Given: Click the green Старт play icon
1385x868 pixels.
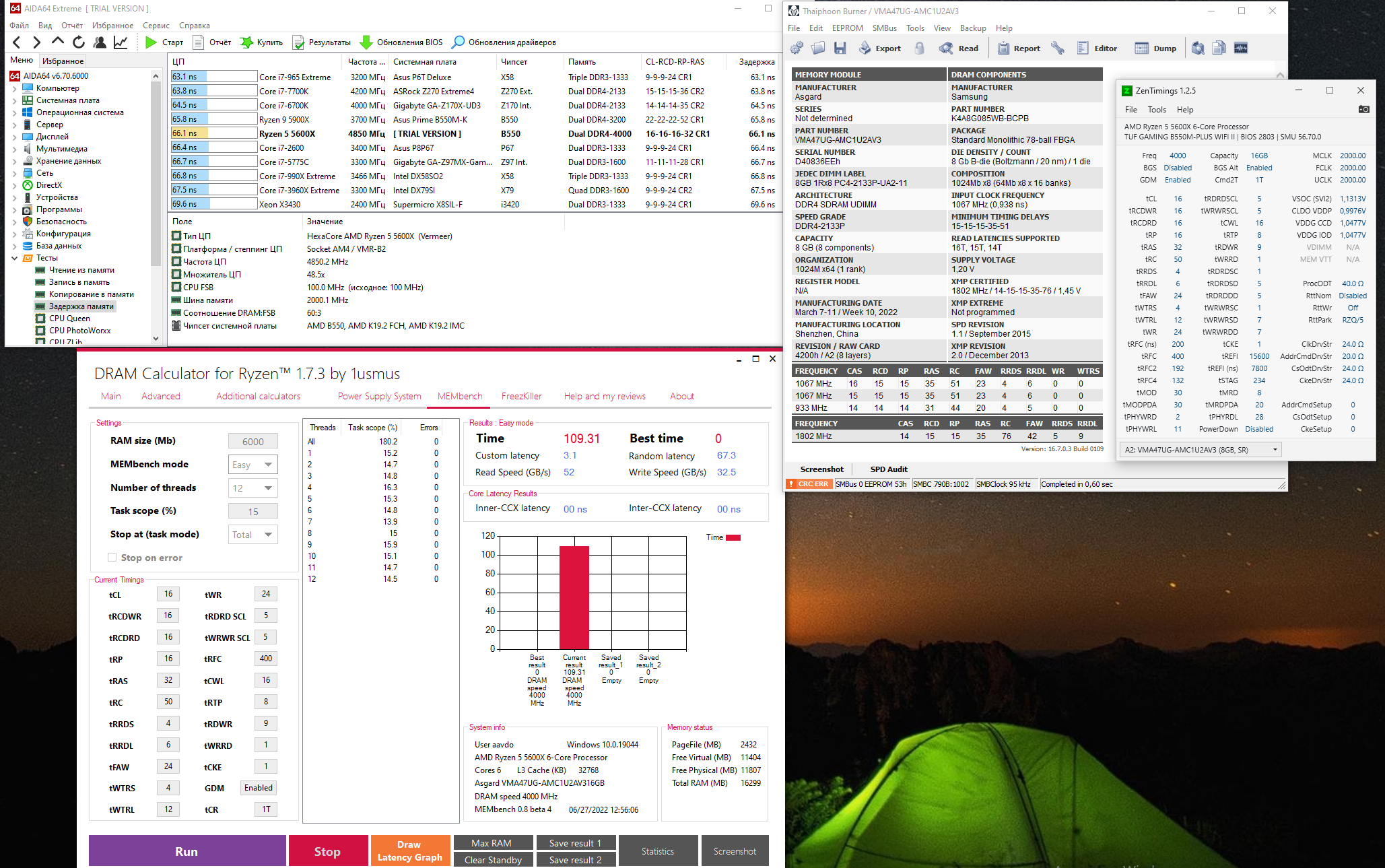Looking at the screenshot, I should [x=151, y=42].
